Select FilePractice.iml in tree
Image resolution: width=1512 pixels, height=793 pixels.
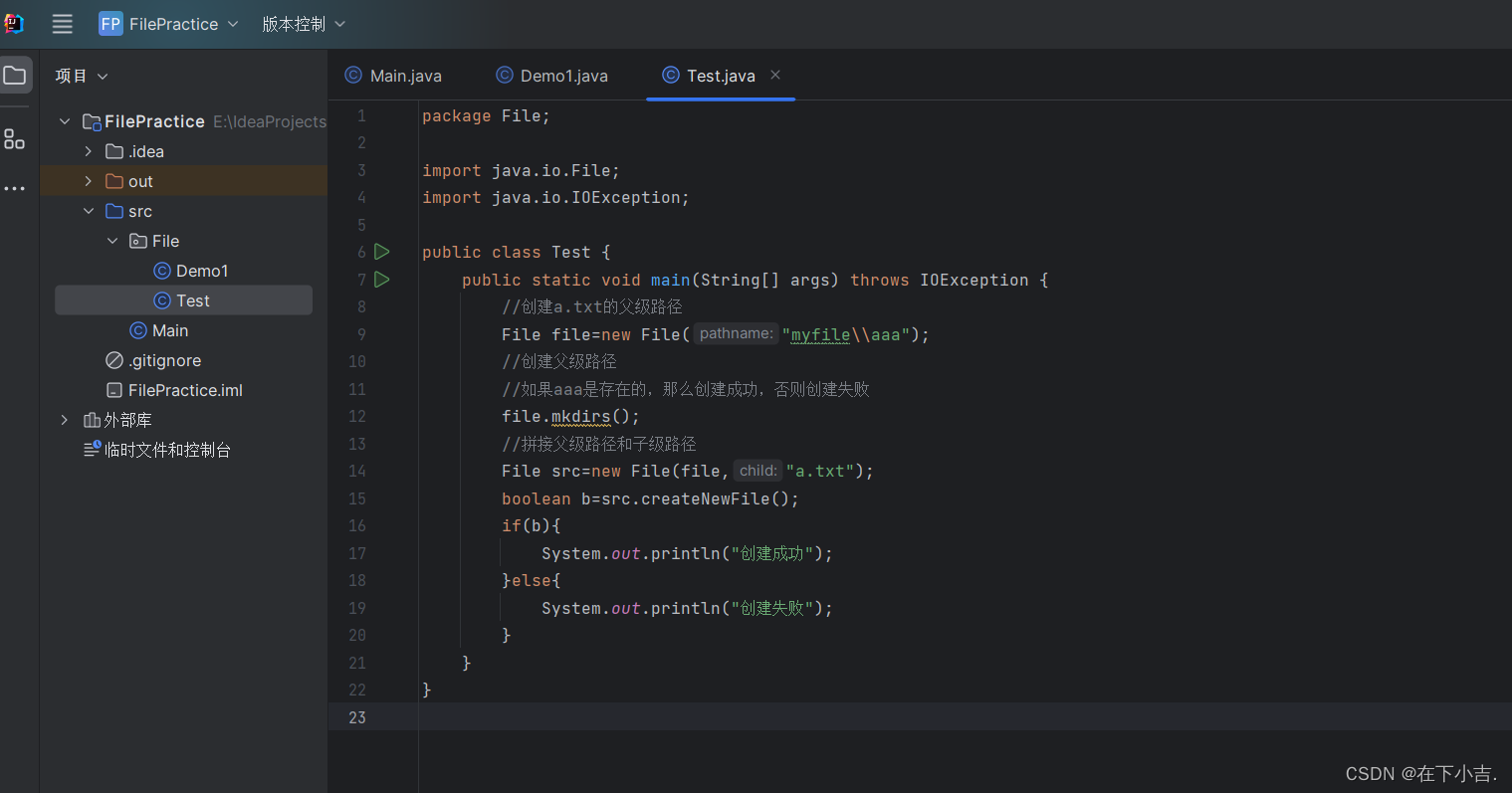coord(174,390)
